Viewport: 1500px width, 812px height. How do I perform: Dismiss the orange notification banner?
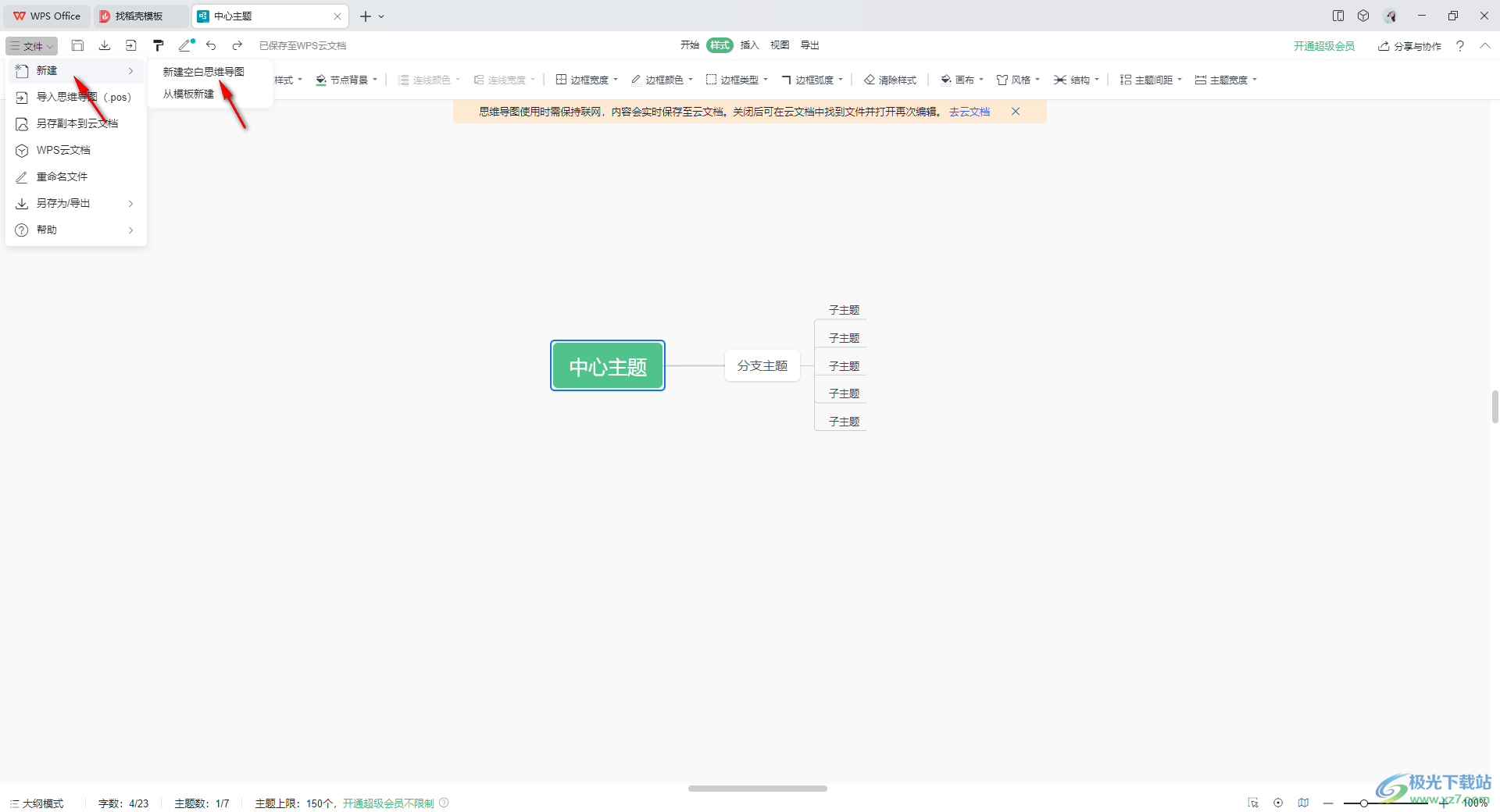(x=1016, y=112)
